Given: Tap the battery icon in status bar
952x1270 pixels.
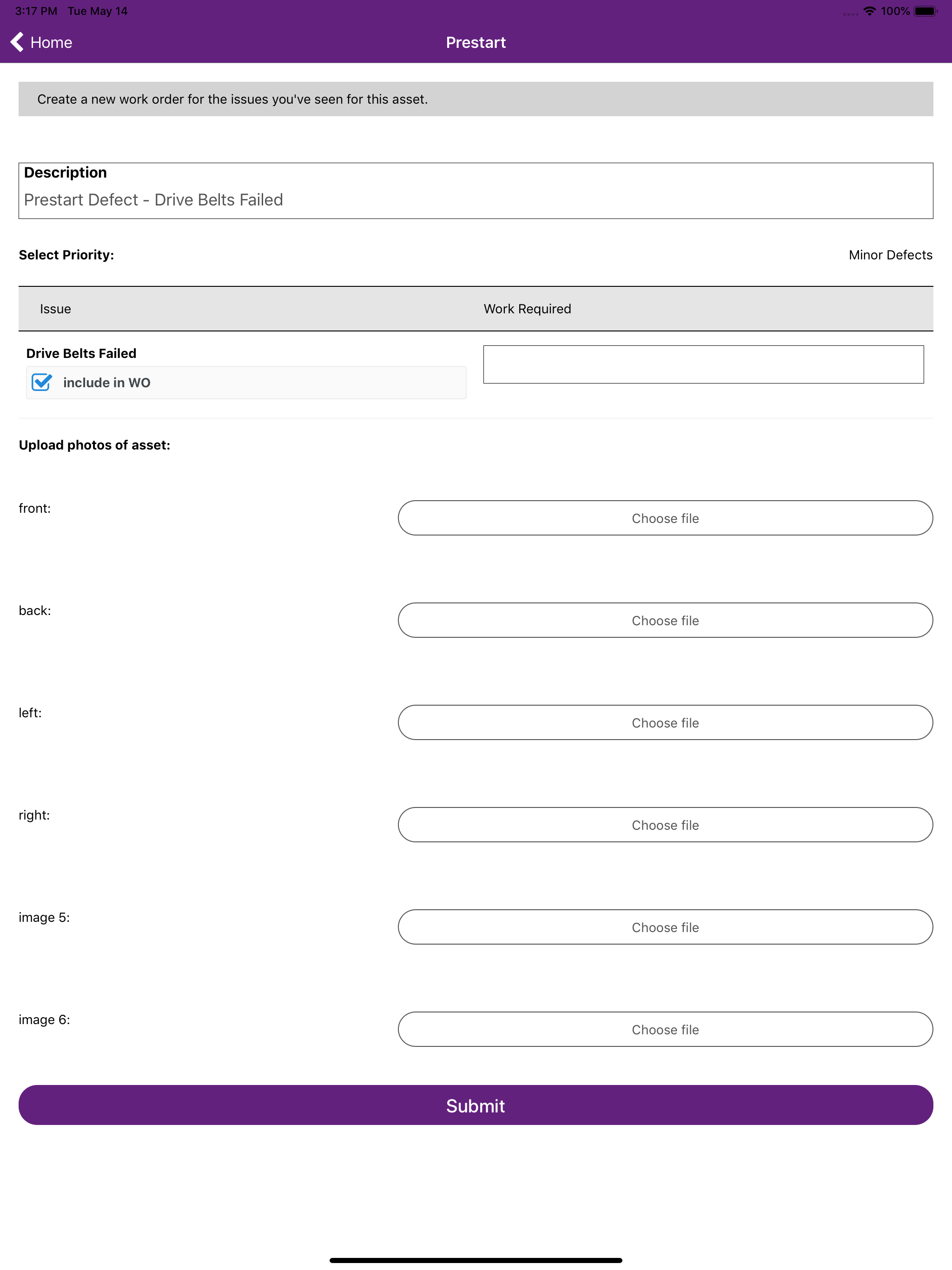Looking at the screenshot, I should click(926, 11).
